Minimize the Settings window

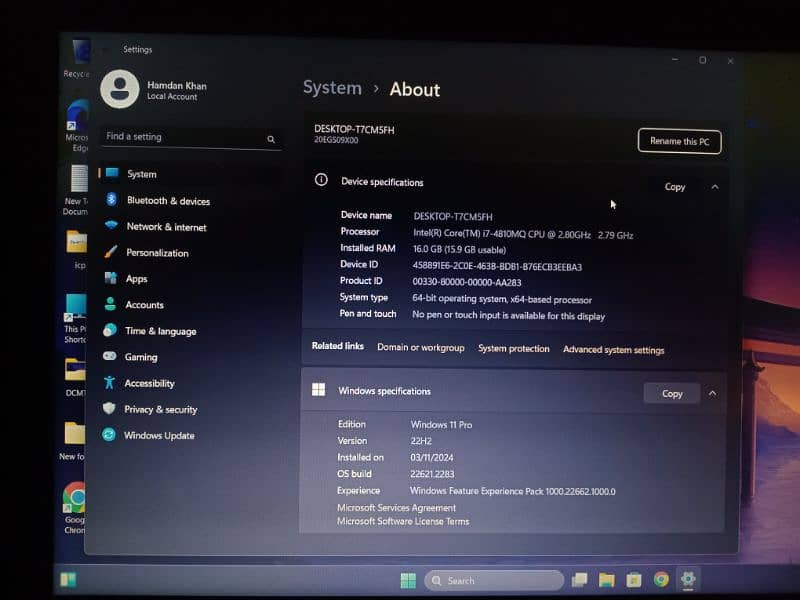pos(675,60)
